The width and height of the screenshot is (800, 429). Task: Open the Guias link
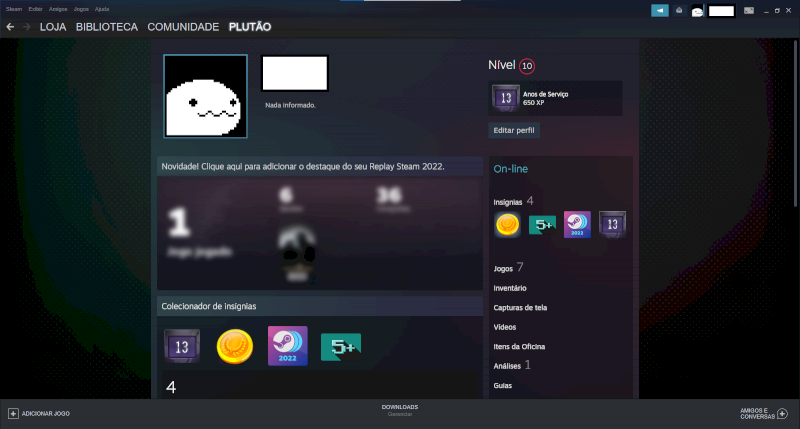[x=503, y=386]
